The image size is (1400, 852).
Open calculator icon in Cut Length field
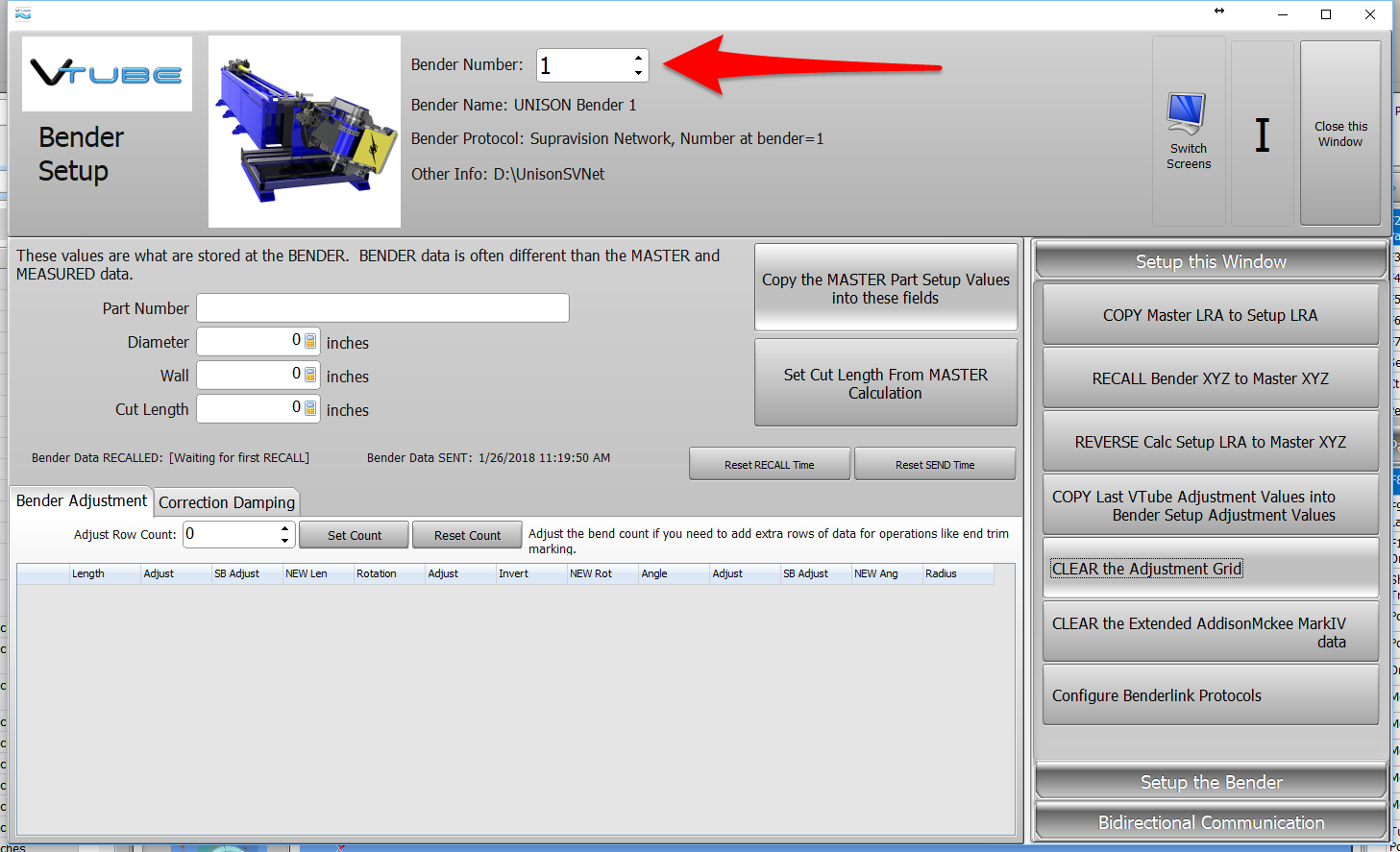click(310, 408)
